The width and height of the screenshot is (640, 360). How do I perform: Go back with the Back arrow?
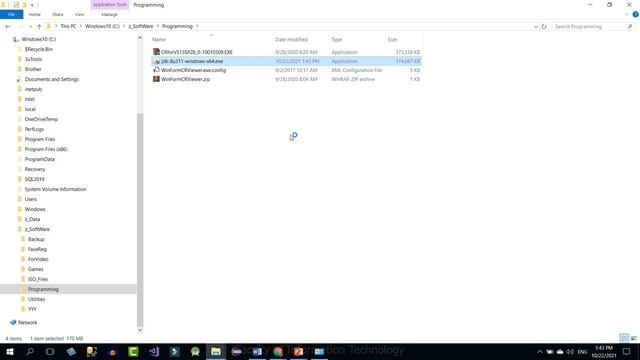pos(8,26)
